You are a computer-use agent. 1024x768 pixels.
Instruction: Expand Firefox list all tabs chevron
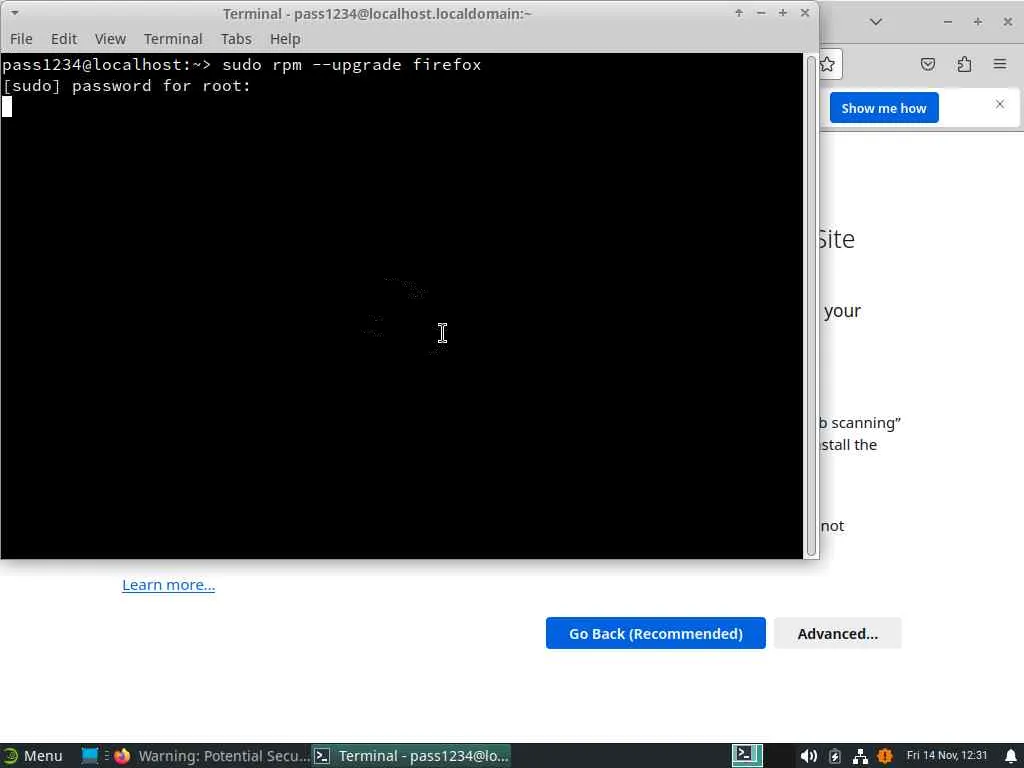(876, 22)
